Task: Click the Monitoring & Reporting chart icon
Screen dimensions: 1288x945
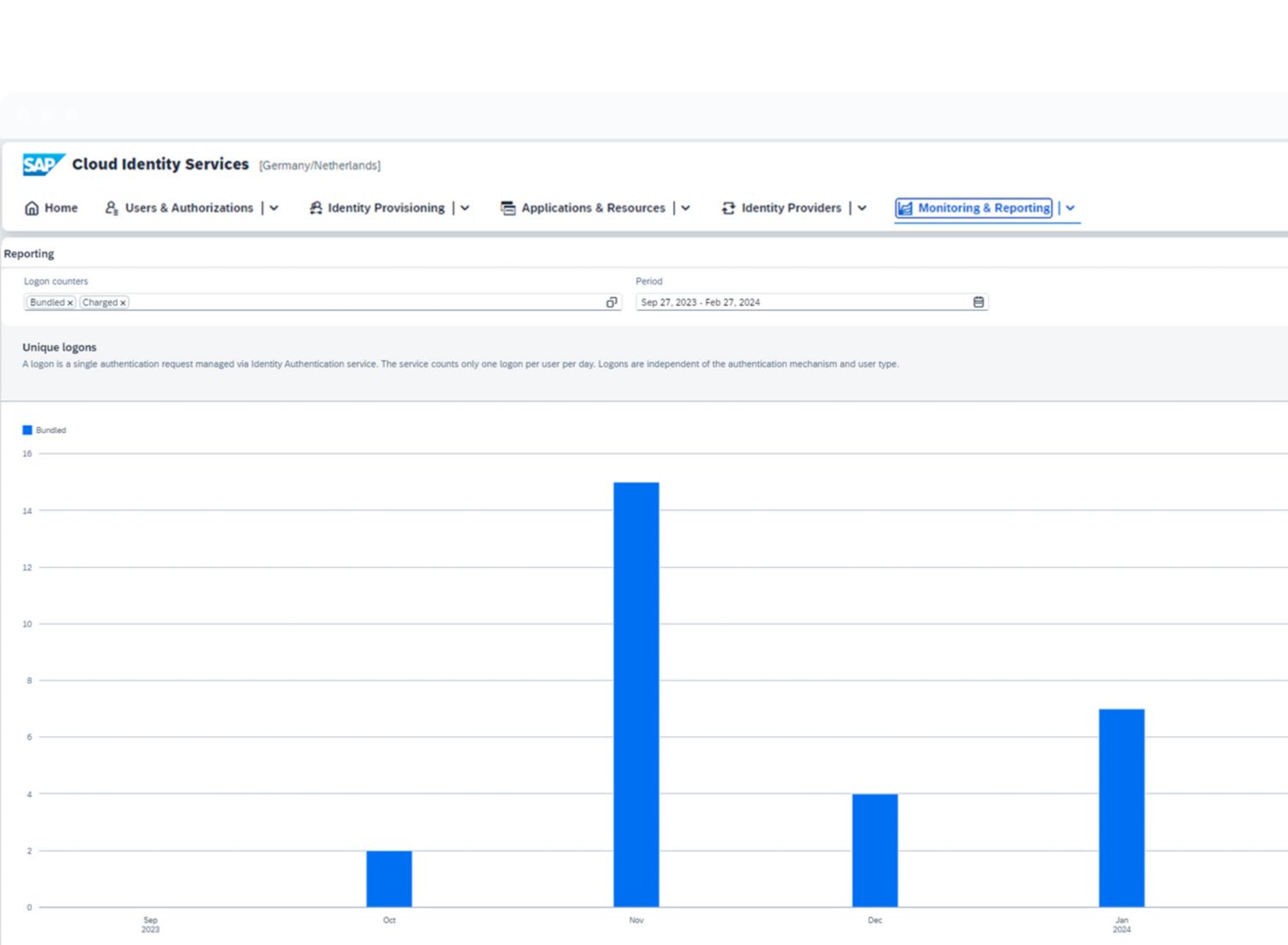Action: pyautogui.click(x=905, y=208)
